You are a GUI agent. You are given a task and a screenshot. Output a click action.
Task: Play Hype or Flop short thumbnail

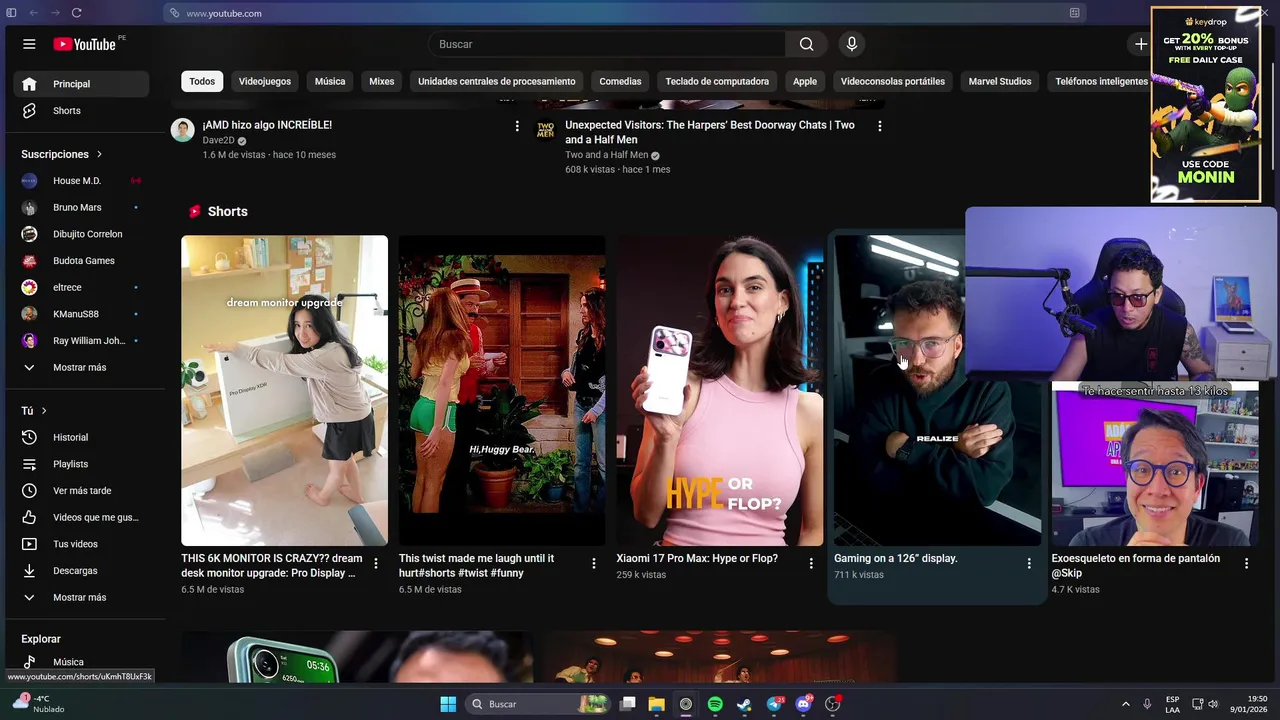[x=719, y=390]
